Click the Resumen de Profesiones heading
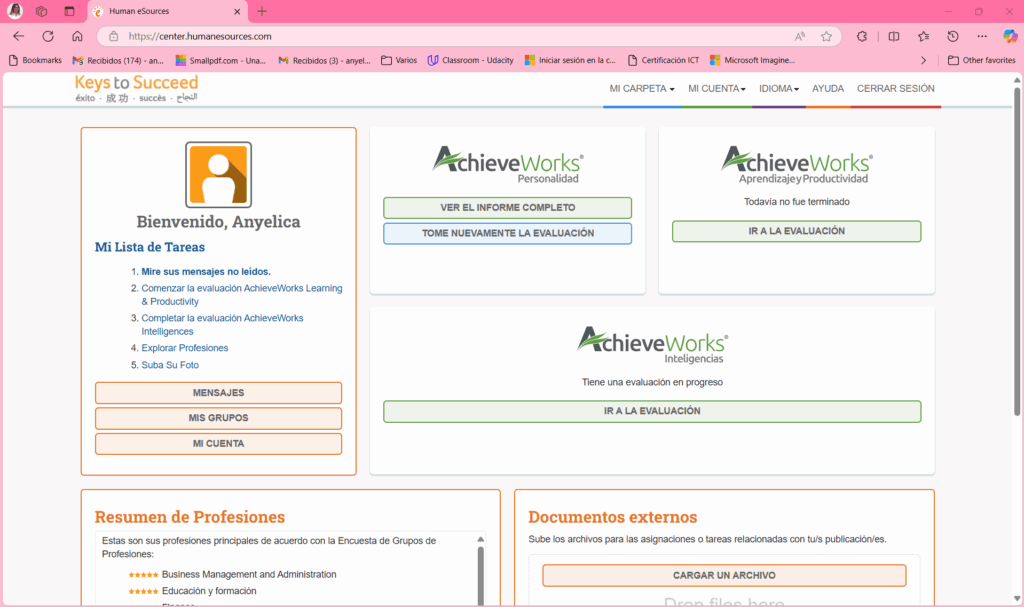 click(x=189, y=517)
